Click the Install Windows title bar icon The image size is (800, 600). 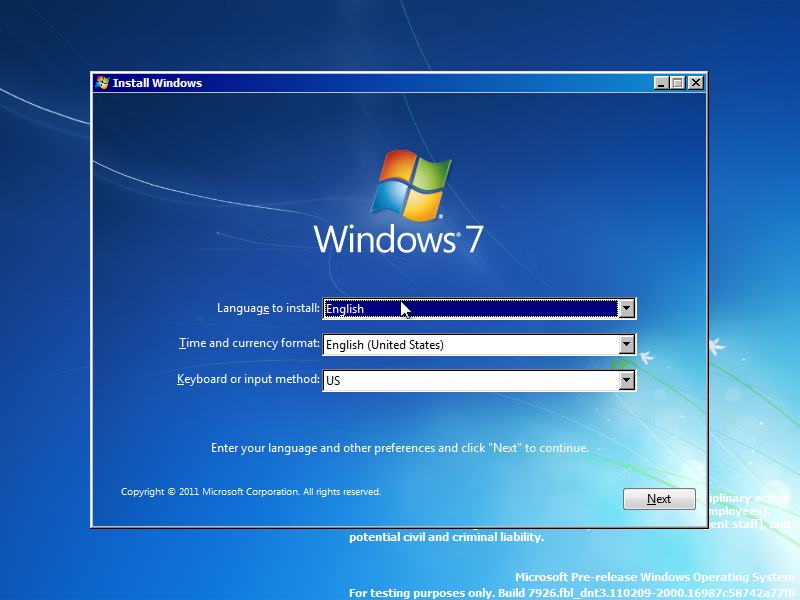[x=101, y=83]
